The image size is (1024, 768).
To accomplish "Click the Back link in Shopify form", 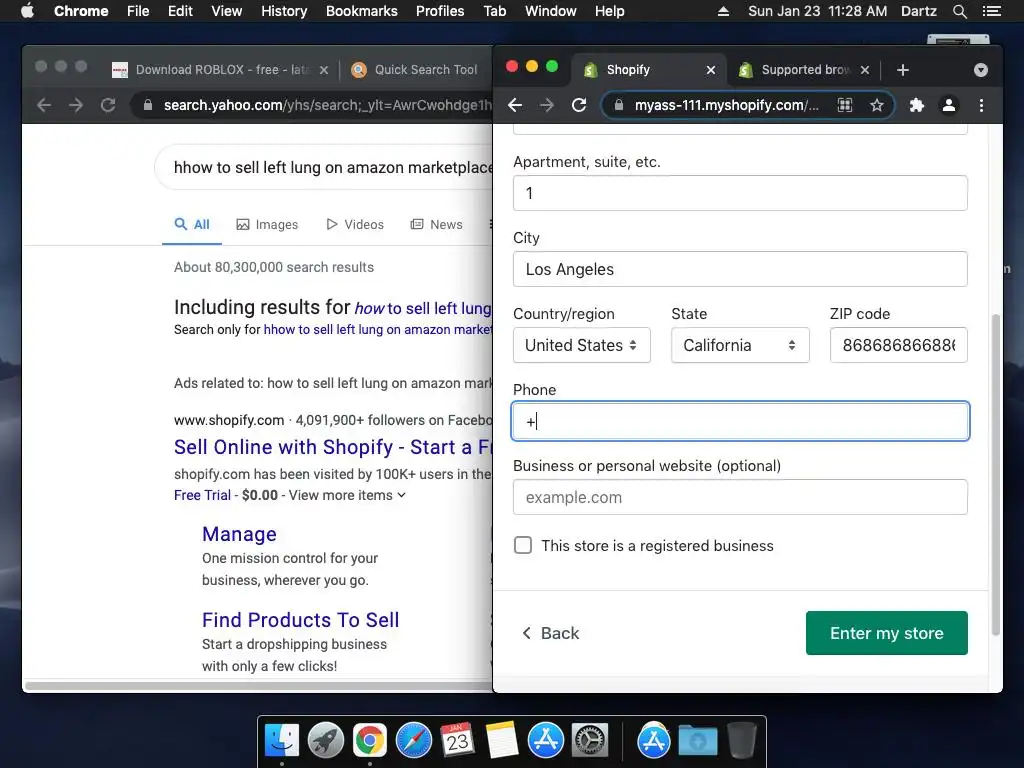I will (x=551, y=633).
